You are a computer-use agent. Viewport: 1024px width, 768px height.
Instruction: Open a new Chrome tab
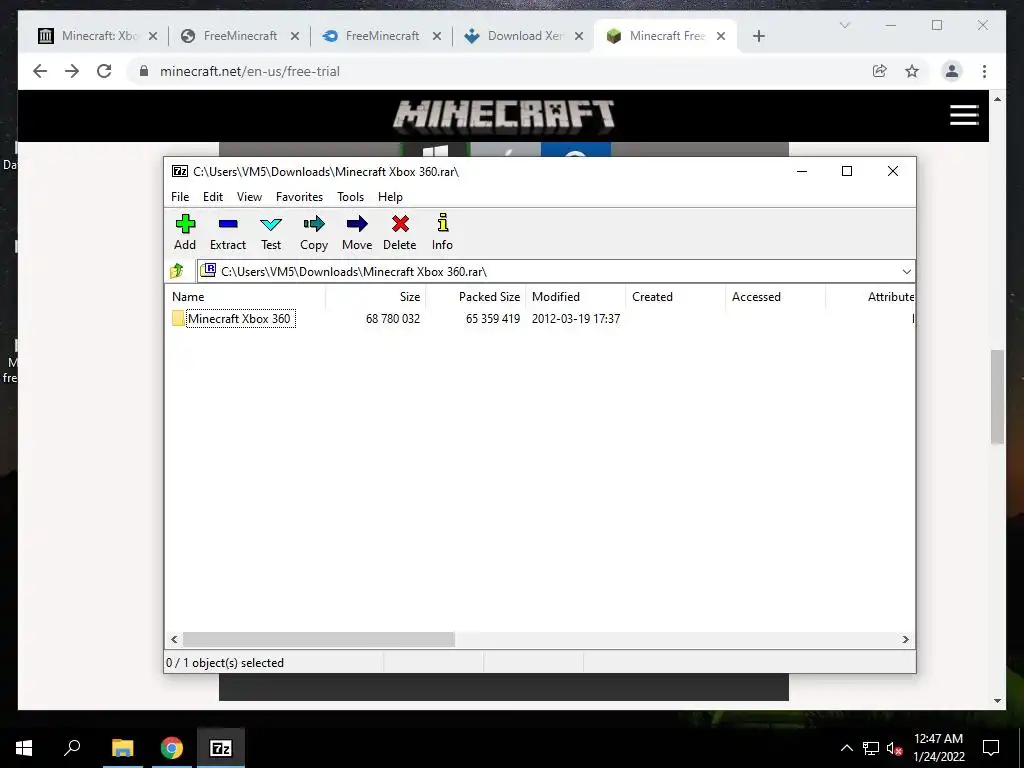coord(758,36)
